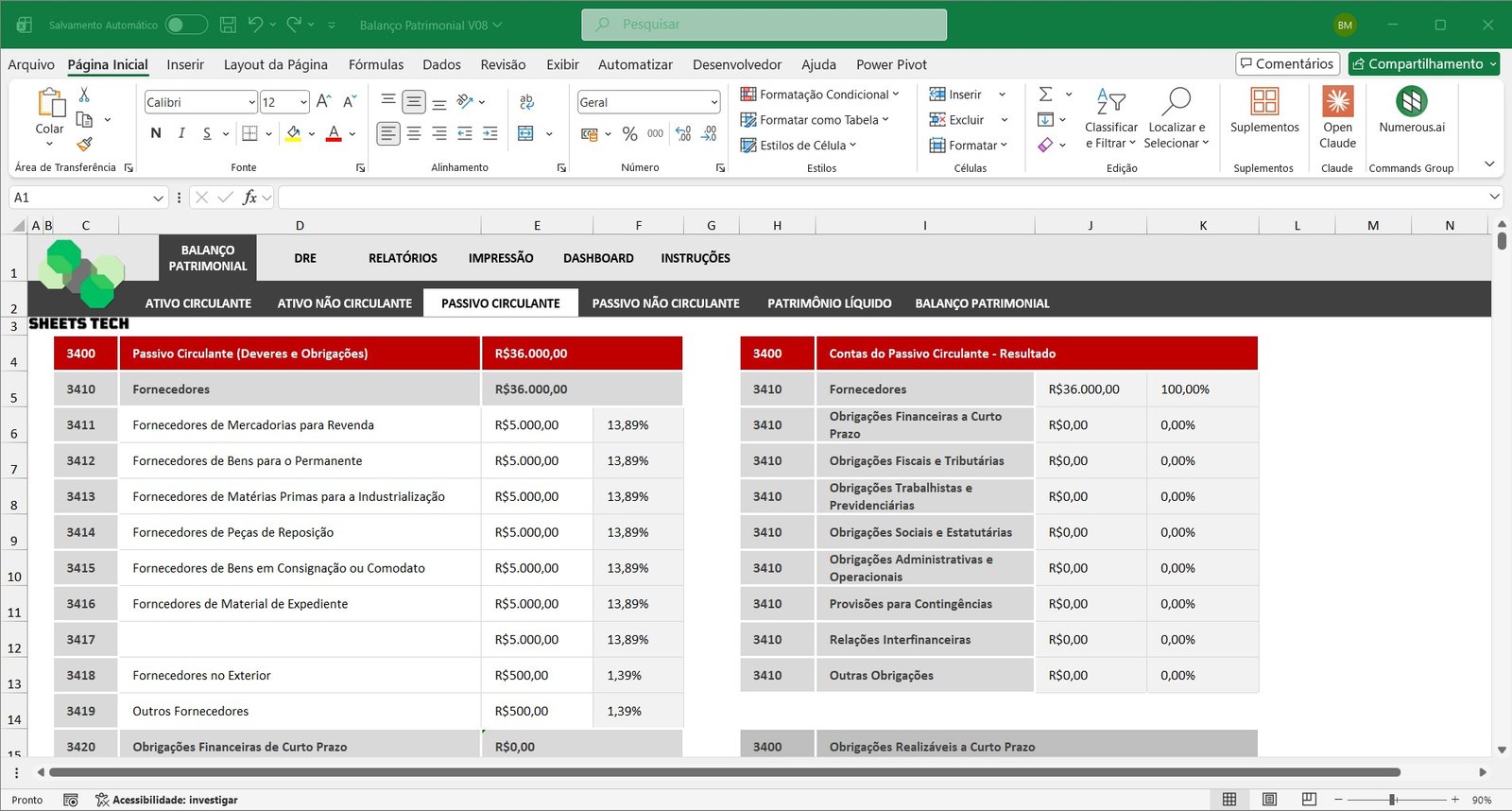
Task: Click the zoom slider handle
Action: point(1392,800)
